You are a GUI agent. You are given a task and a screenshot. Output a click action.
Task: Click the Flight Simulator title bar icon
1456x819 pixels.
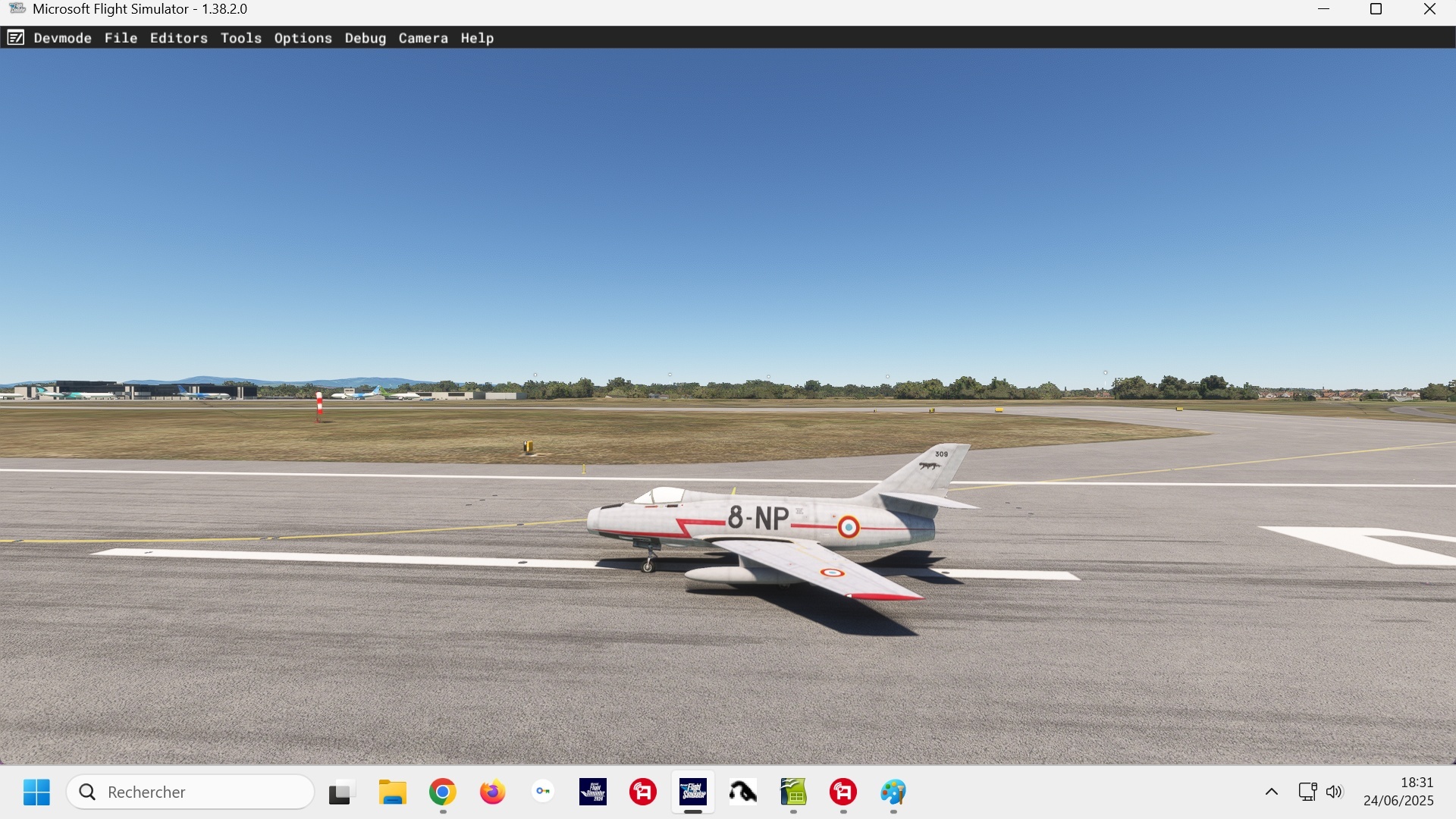coord(17,9)
